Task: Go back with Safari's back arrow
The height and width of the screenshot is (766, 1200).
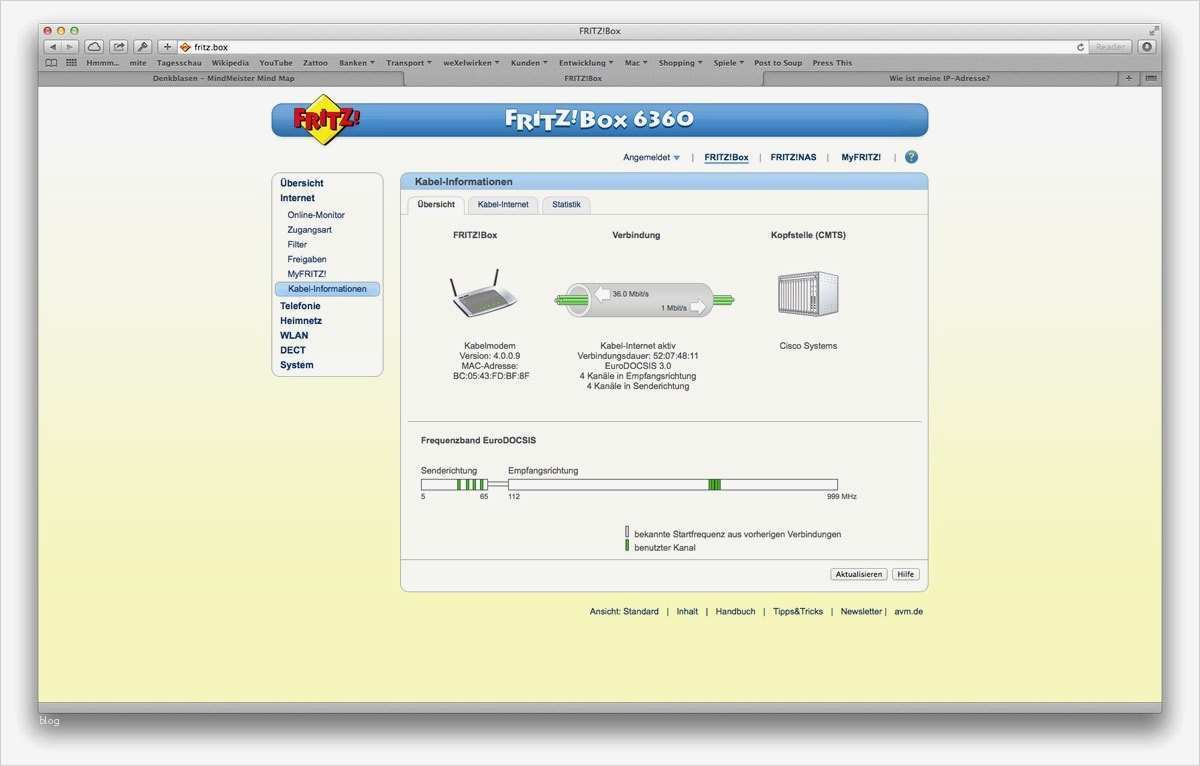Action: 53,47
